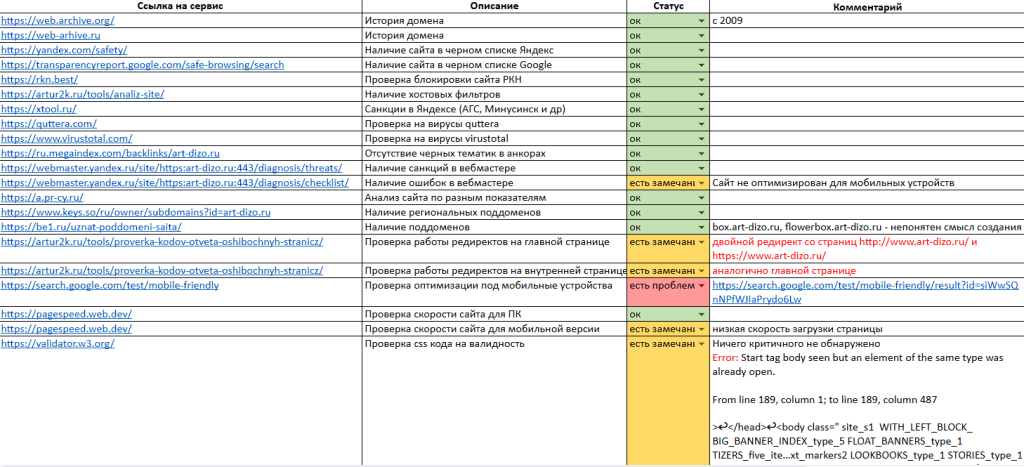
Task: Click the validator.w3.org link
Action: tap(57, 344)
